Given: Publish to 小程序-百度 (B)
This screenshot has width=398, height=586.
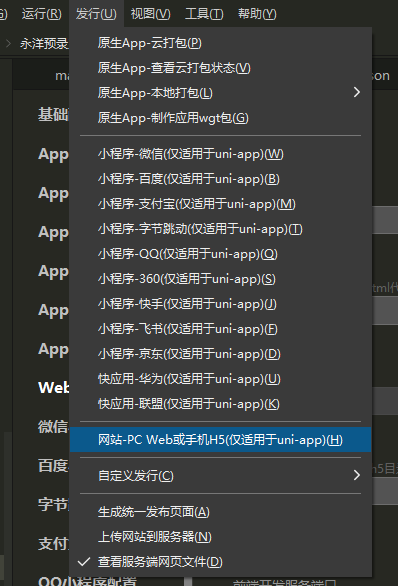Looking at the screenshot, I should pyautogui.click(x=220, y=179).
